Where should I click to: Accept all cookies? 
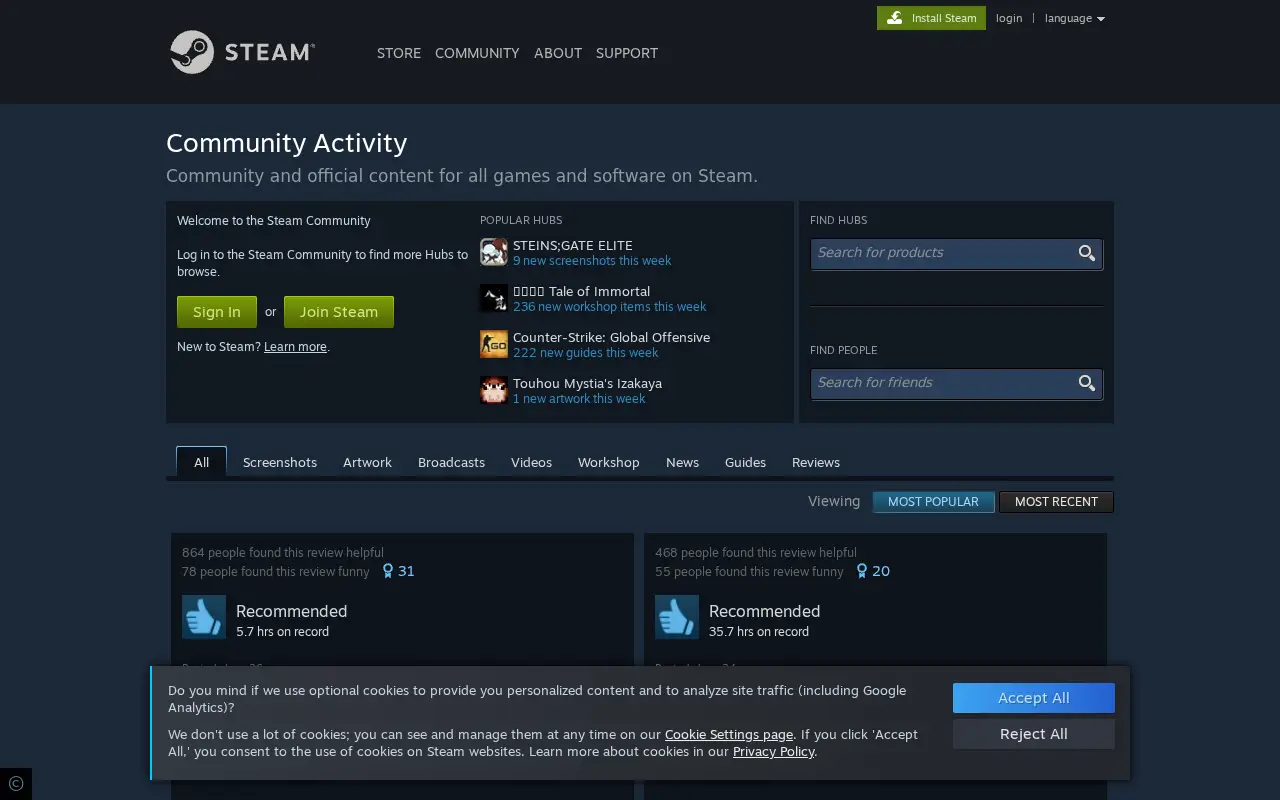1034,698
